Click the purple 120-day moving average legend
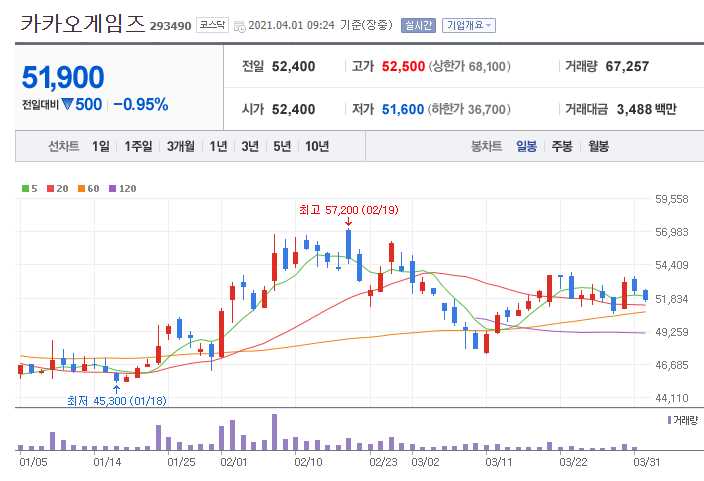Image resolution: width=704 pixels, height=481 pixels. point(123,189)
